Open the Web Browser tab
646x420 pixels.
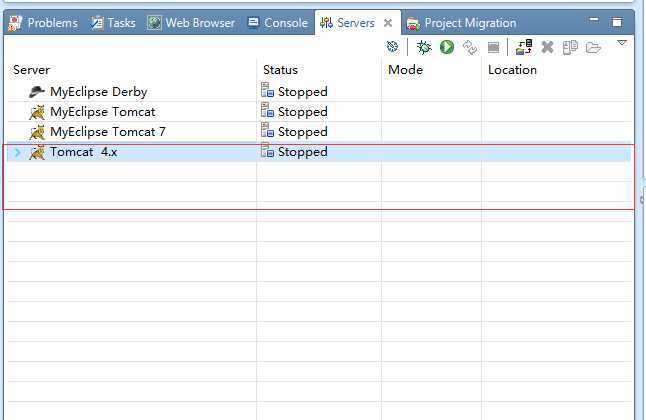(x=192, y=23)
